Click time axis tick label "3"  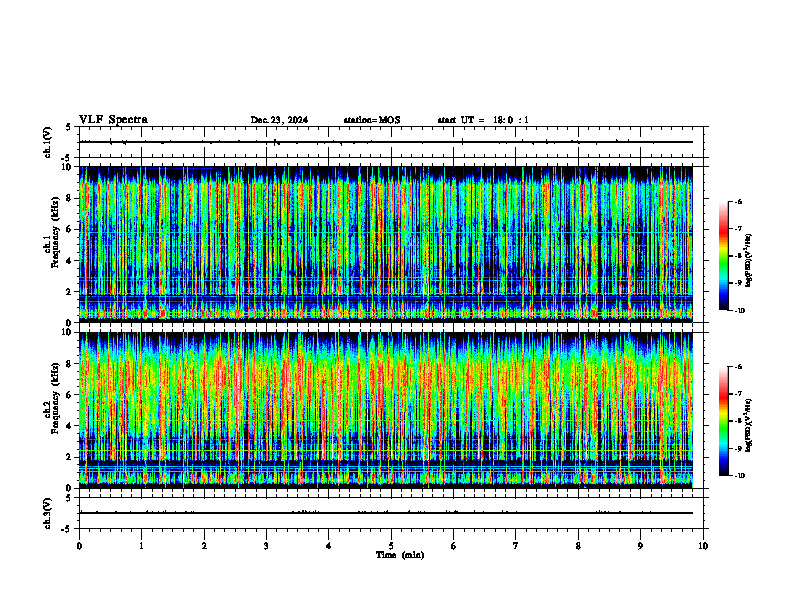(x=266, y=546)
